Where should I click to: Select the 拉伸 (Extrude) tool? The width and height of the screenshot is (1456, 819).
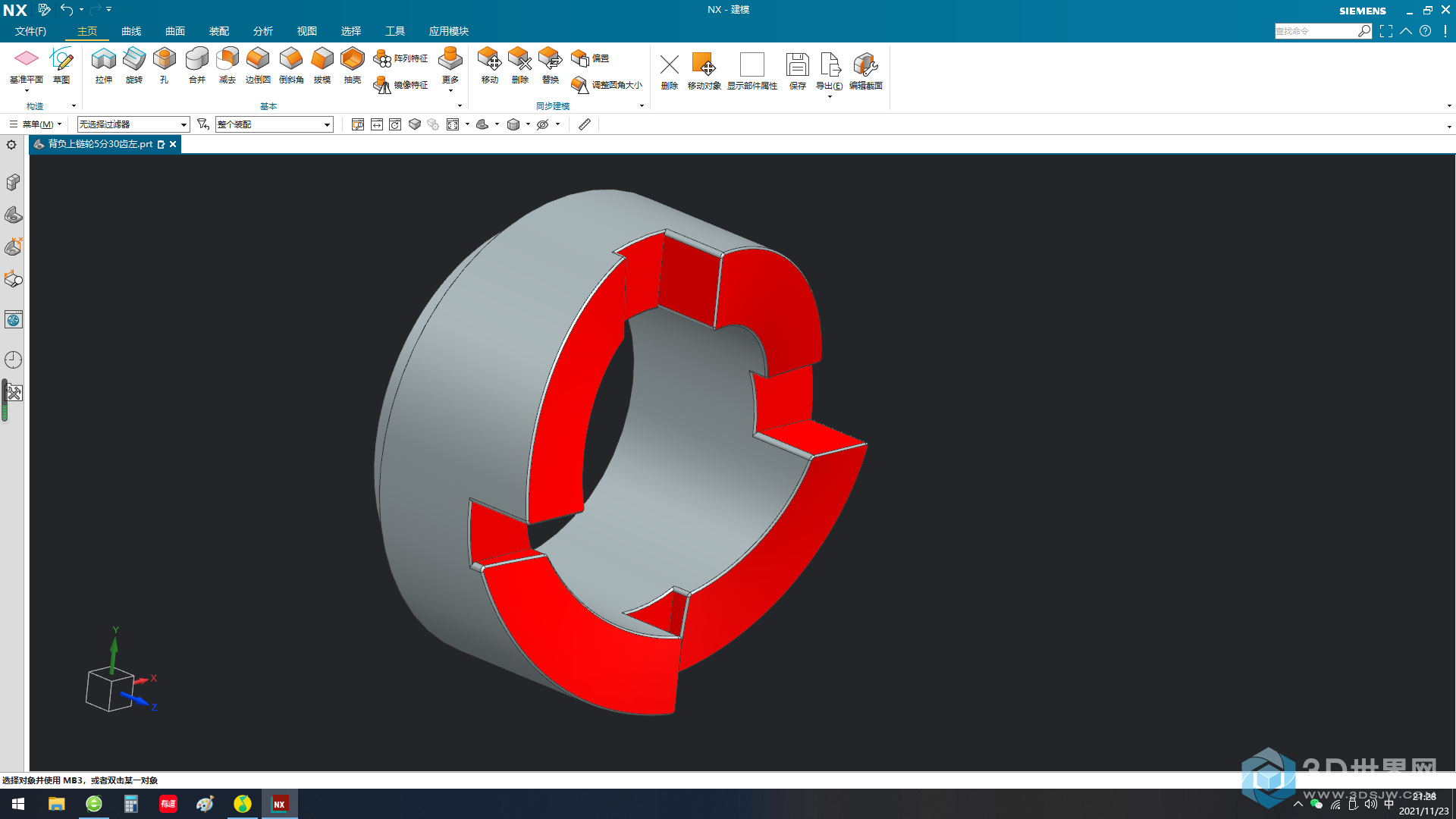[104, 65]
